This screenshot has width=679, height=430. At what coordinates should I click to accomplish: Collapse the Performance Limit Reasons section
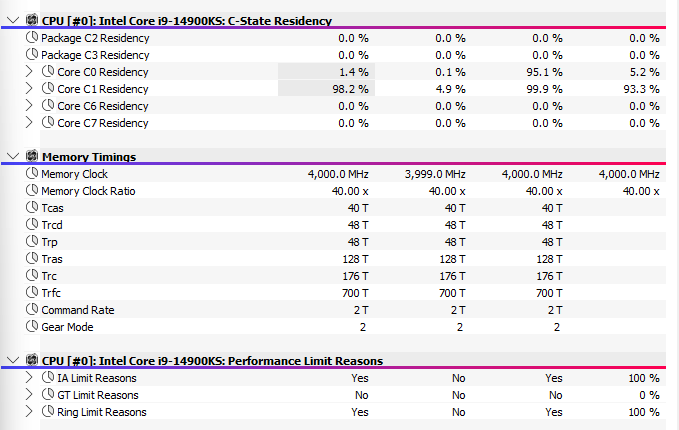(x=13, y=360)
